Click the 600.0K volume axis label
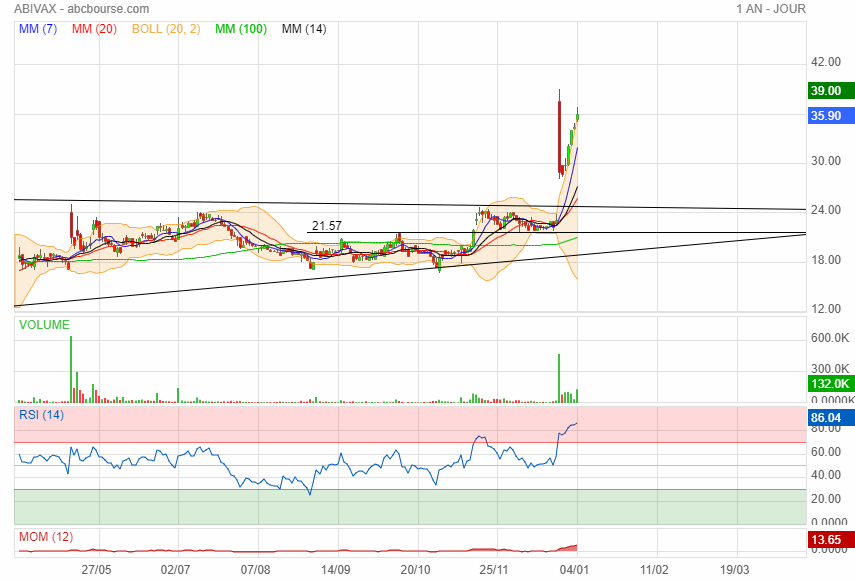 (830, 338)
